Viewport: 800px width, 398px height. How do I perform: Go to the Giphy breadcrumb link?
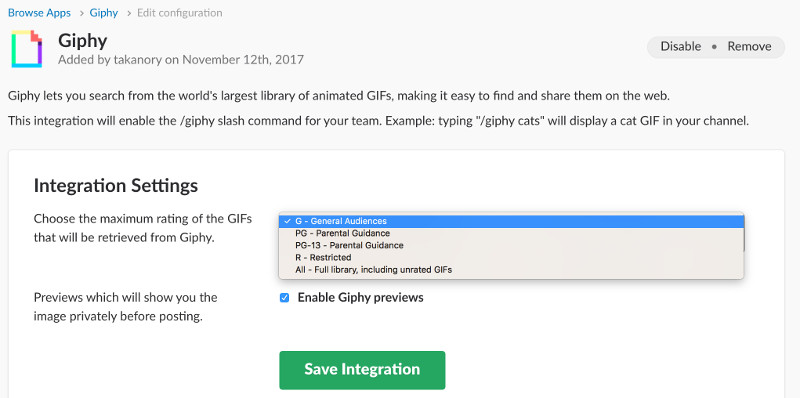click(x=104, y=13)
